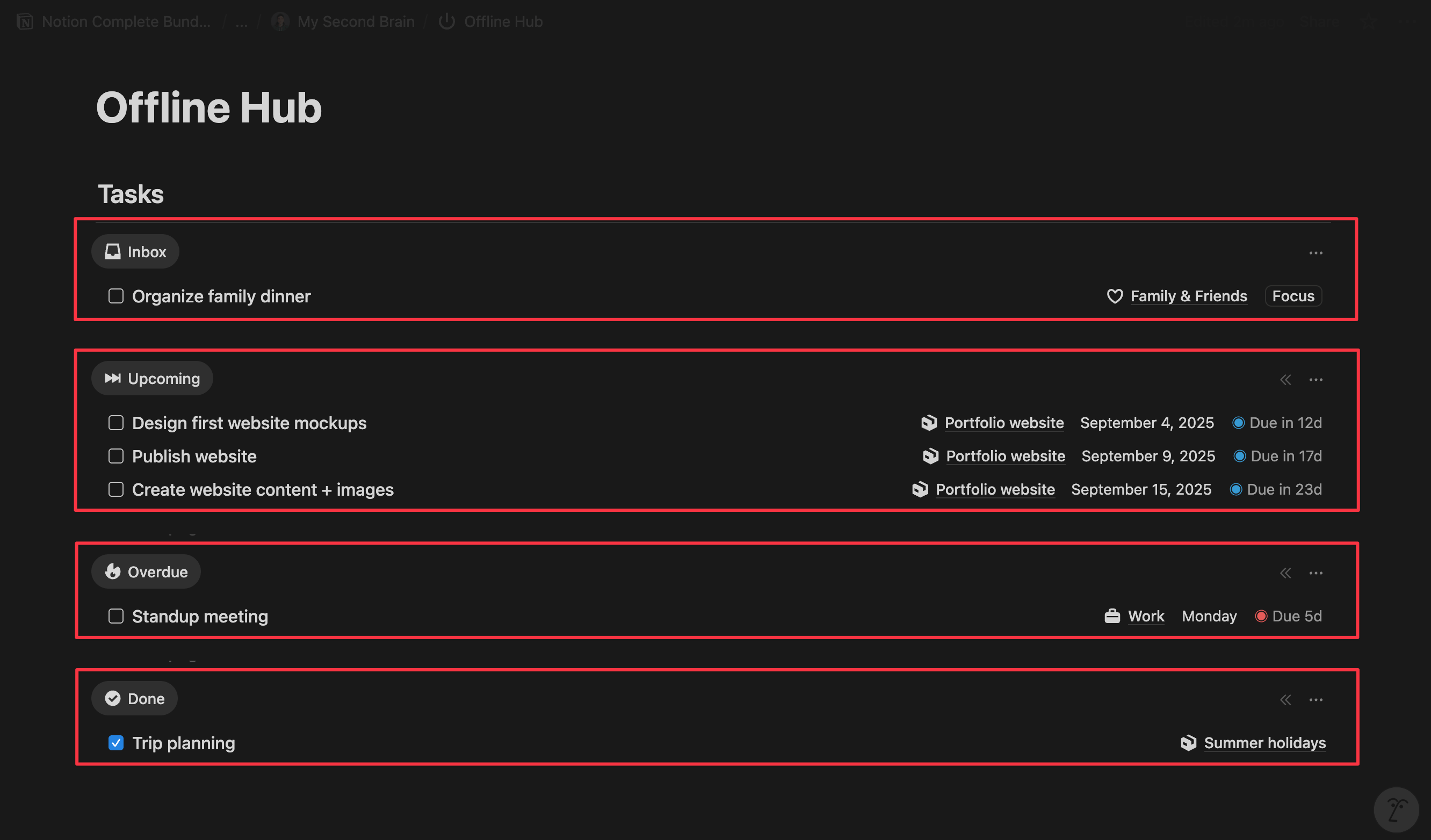Click the red status dot for Due 5d

point(1261,616)
